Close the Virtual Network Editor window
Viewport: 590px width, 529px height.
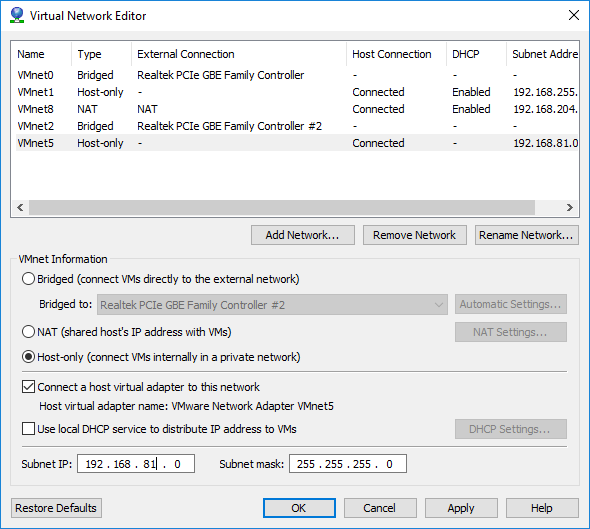tap(573, 15)
